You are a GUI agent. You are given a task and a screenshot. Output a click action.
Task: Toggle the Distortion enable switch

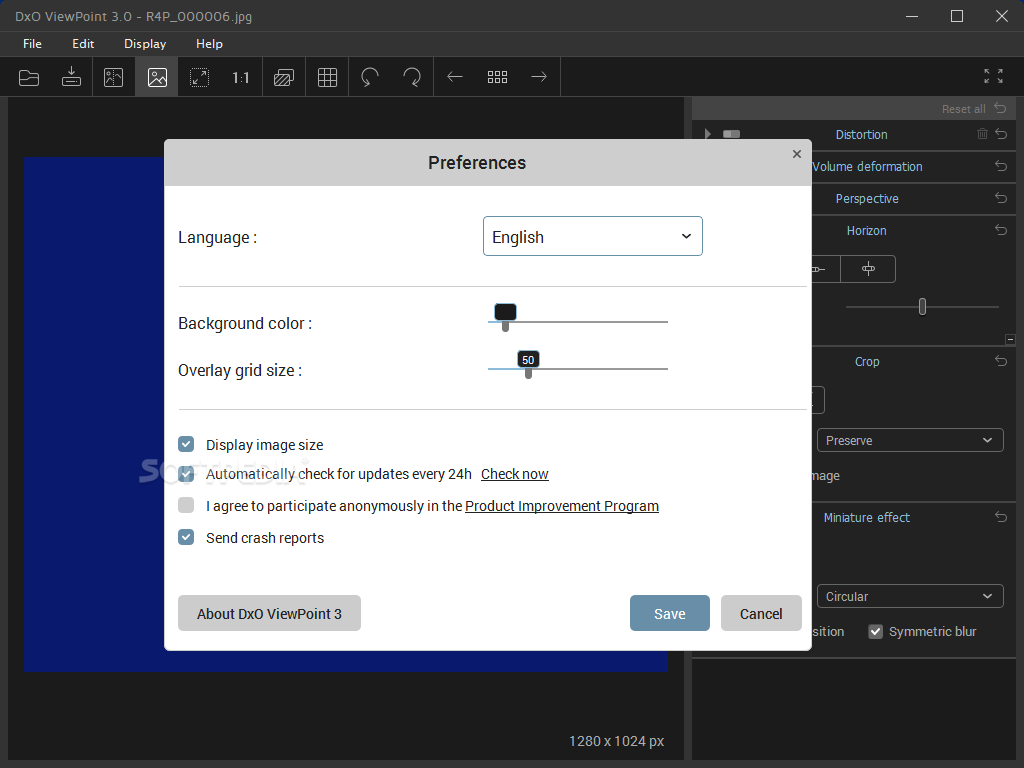[731, 134]
